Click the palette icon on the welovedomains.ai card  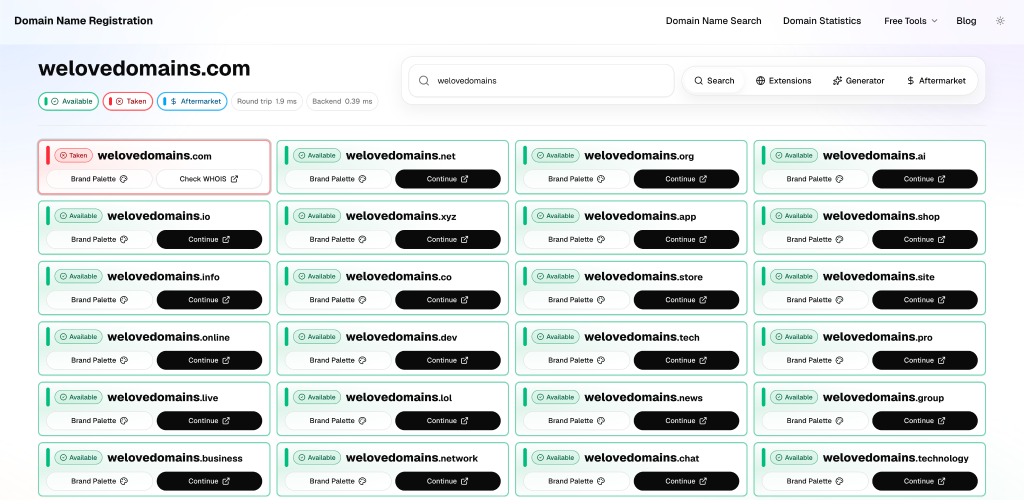click(839, 179)
